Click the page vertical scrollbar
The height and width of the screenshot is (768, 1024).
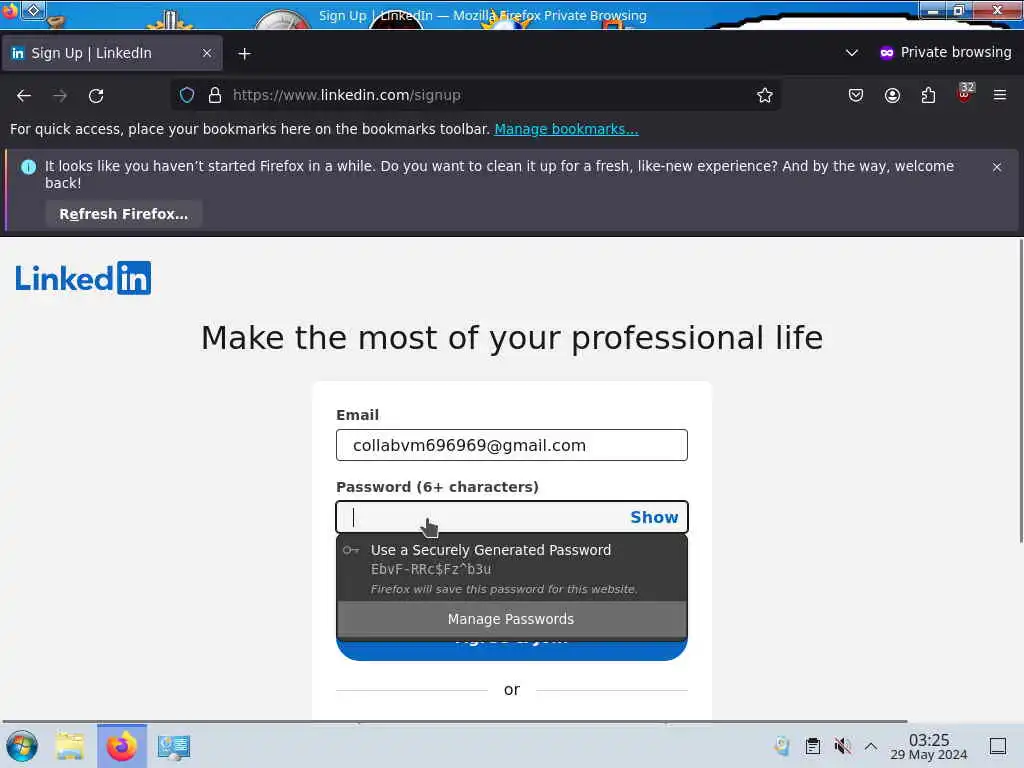point(1021,391)
